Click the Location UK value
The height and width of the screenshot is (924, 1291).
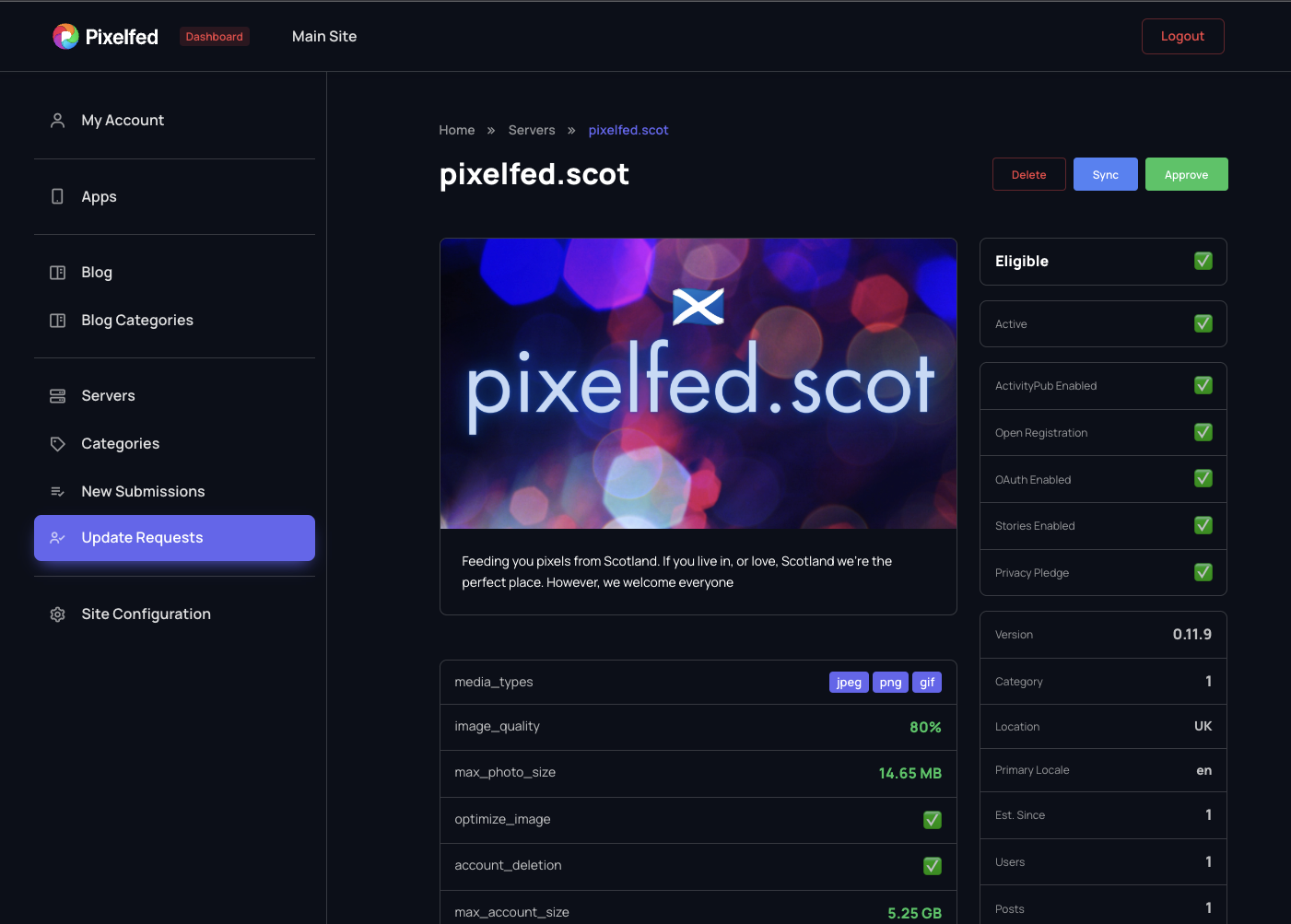point(1203,726)
